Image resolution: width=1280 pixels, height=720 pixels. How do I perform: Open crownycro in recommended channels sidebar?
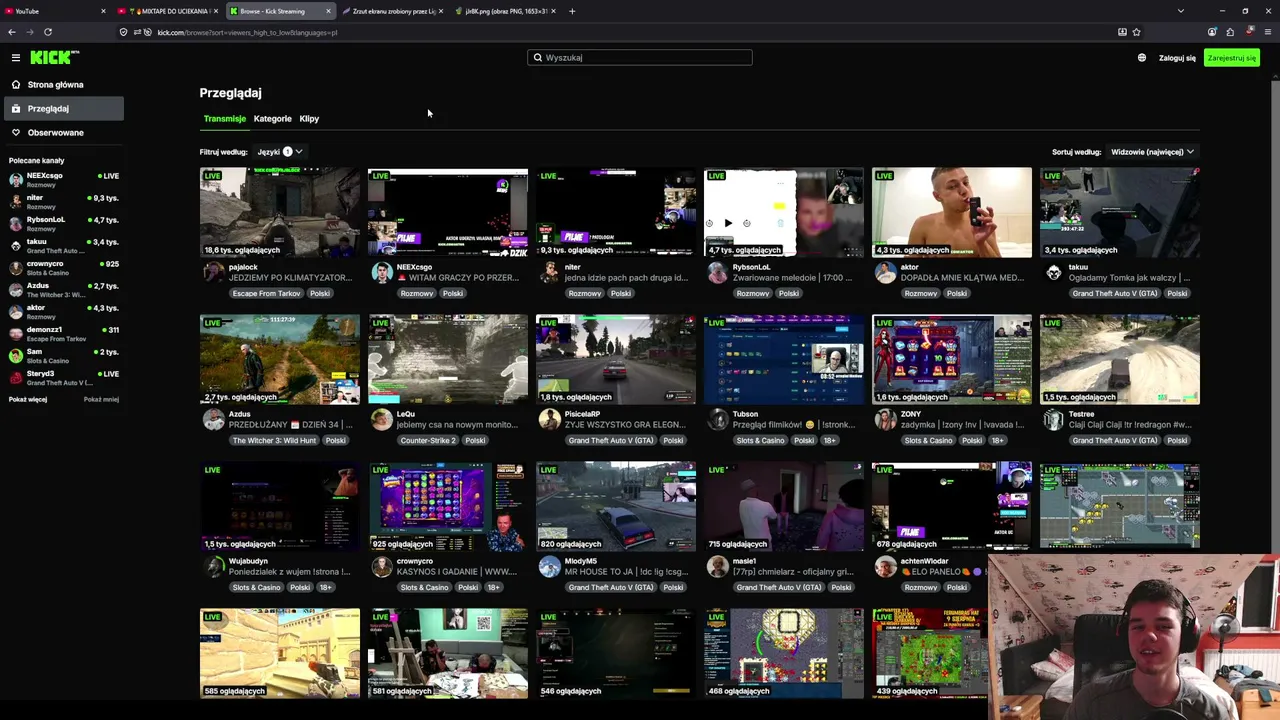click(62, 268)
